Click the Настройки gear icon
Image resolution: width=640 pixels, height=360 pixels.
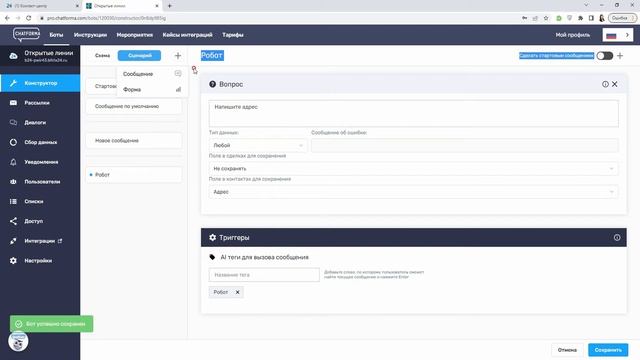pyautogui.click(x=13, y=260)
